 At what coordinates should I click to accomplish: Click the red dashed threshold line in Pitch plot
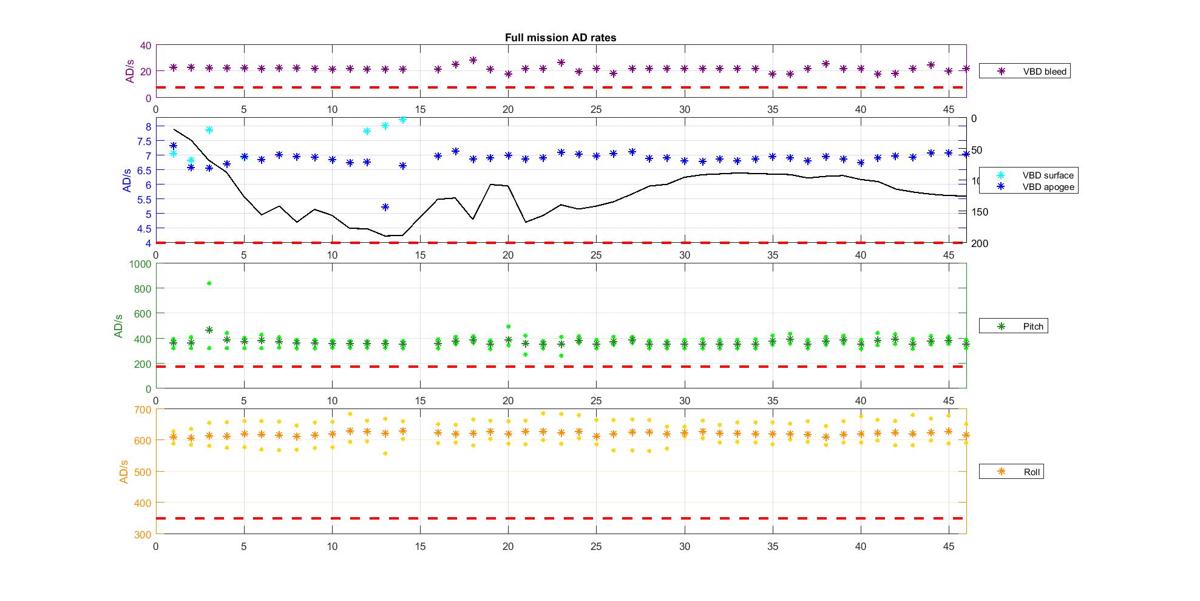click(x=561, y=366)
